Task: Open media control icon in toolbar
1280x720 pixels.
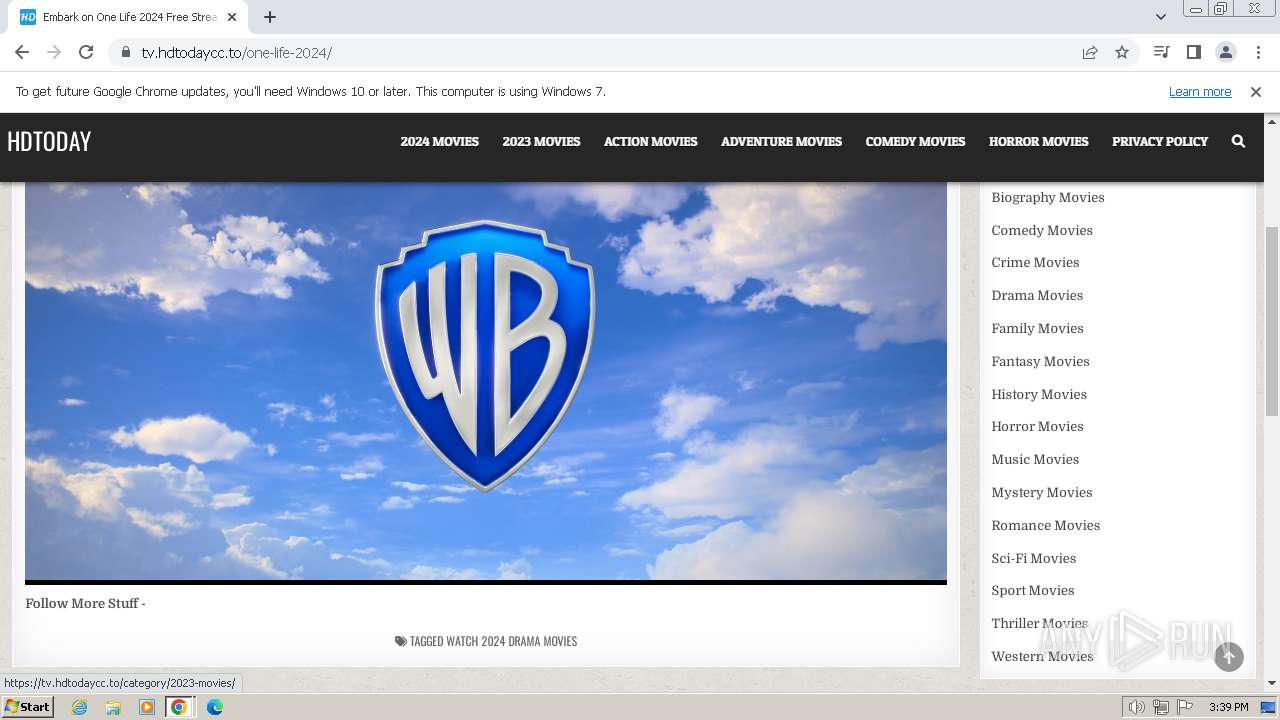Action: pyautogui.click(x=1161, y=52)
